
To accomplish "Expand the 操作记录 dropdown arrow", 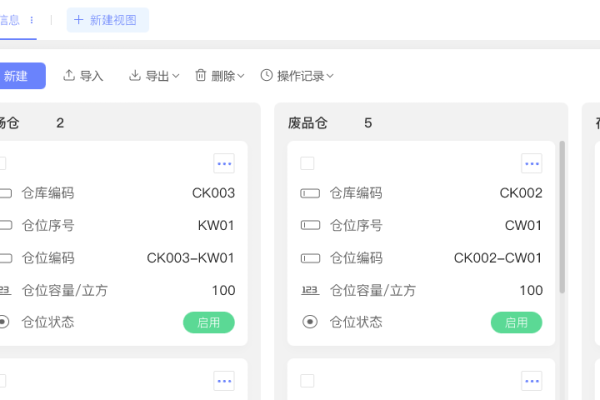I will pyautogui.click(x=330, y=76).
